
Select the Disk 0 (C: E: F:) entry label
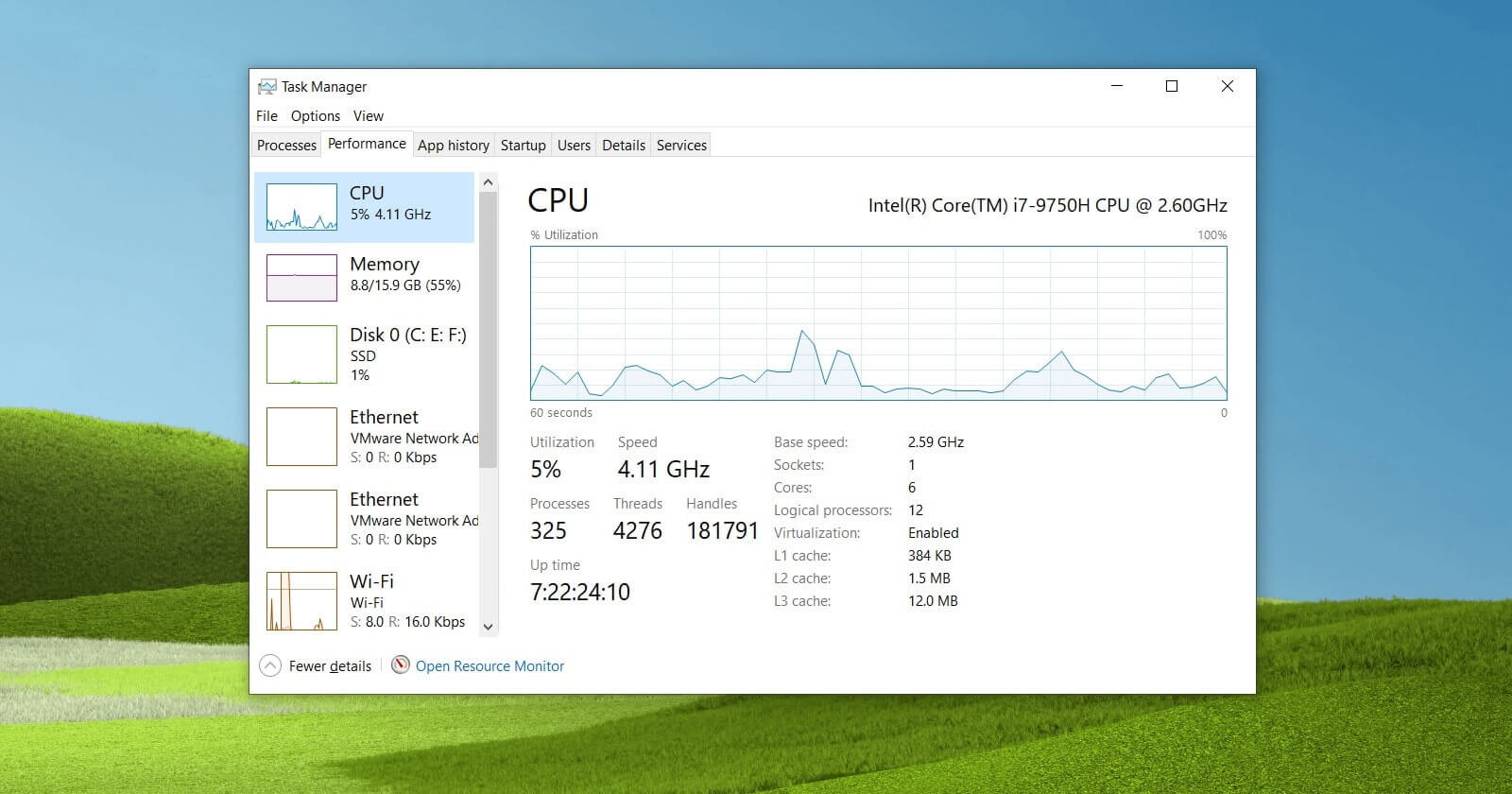coord(408,335)
